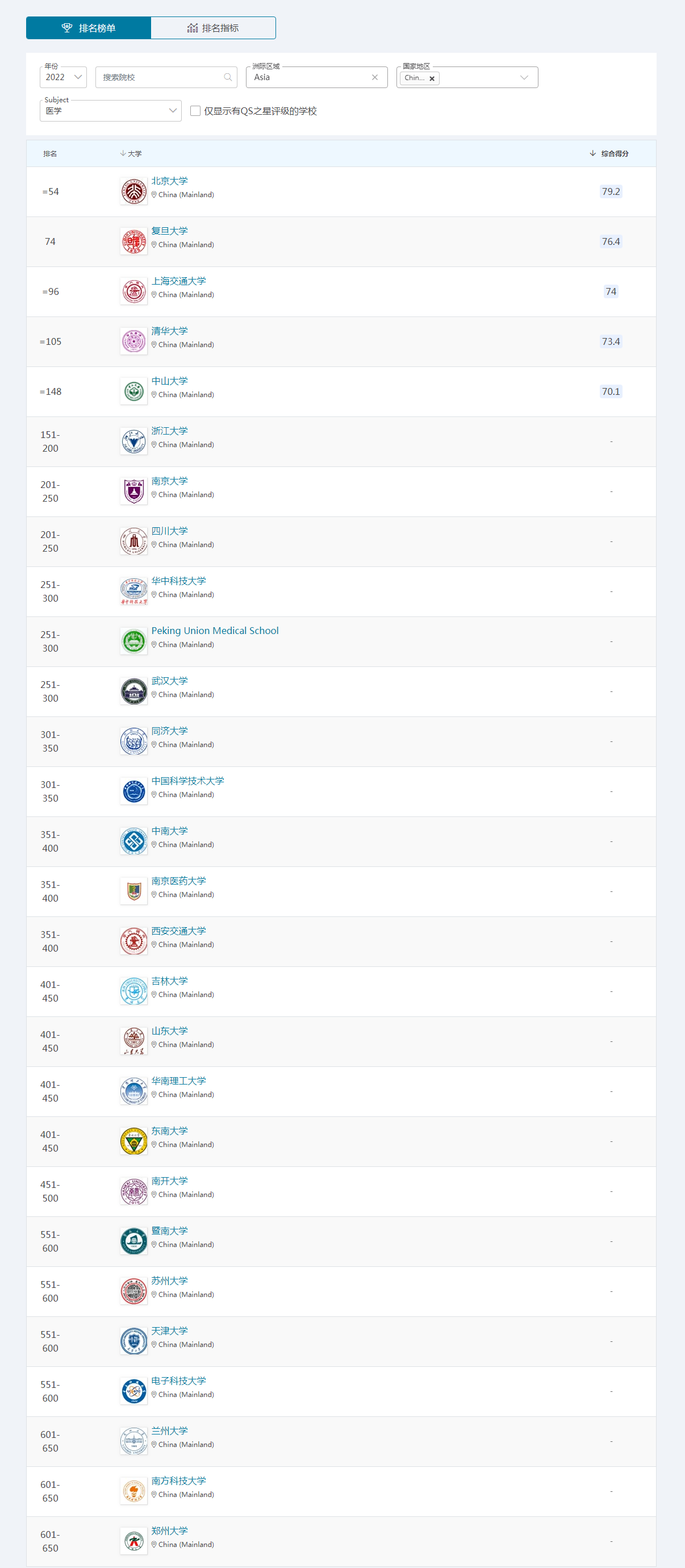Open the 排名指标 tab
The width and height of the screenshot is (685, 1568).
point(213,28)
